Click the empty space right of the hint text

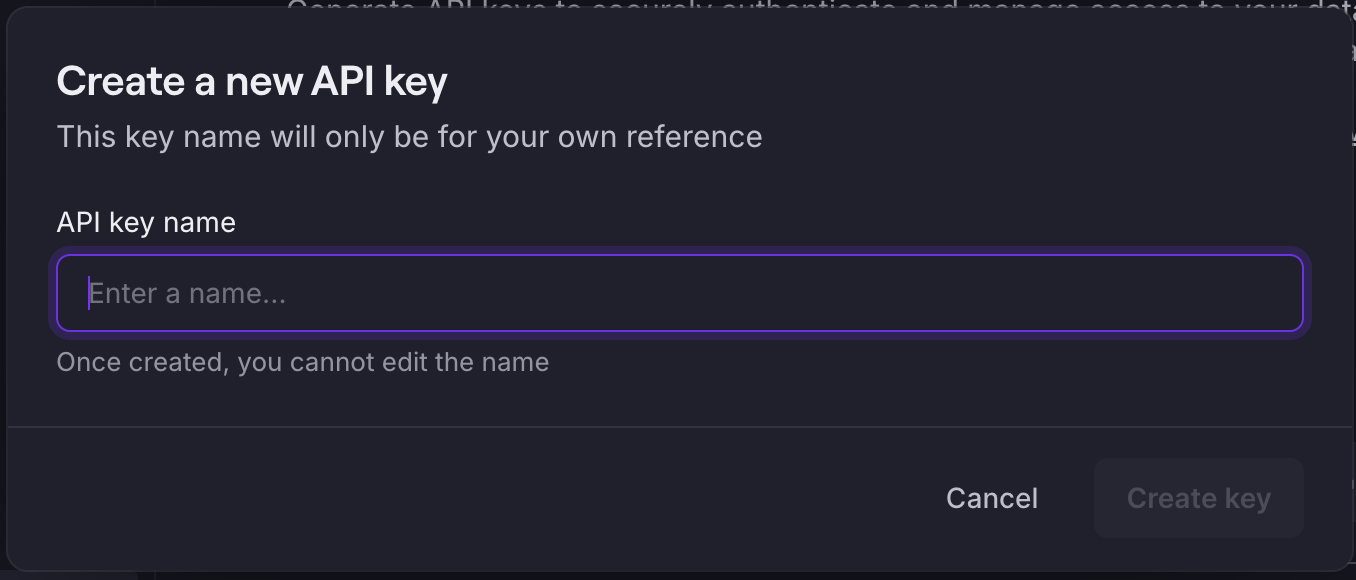point(900,362)
